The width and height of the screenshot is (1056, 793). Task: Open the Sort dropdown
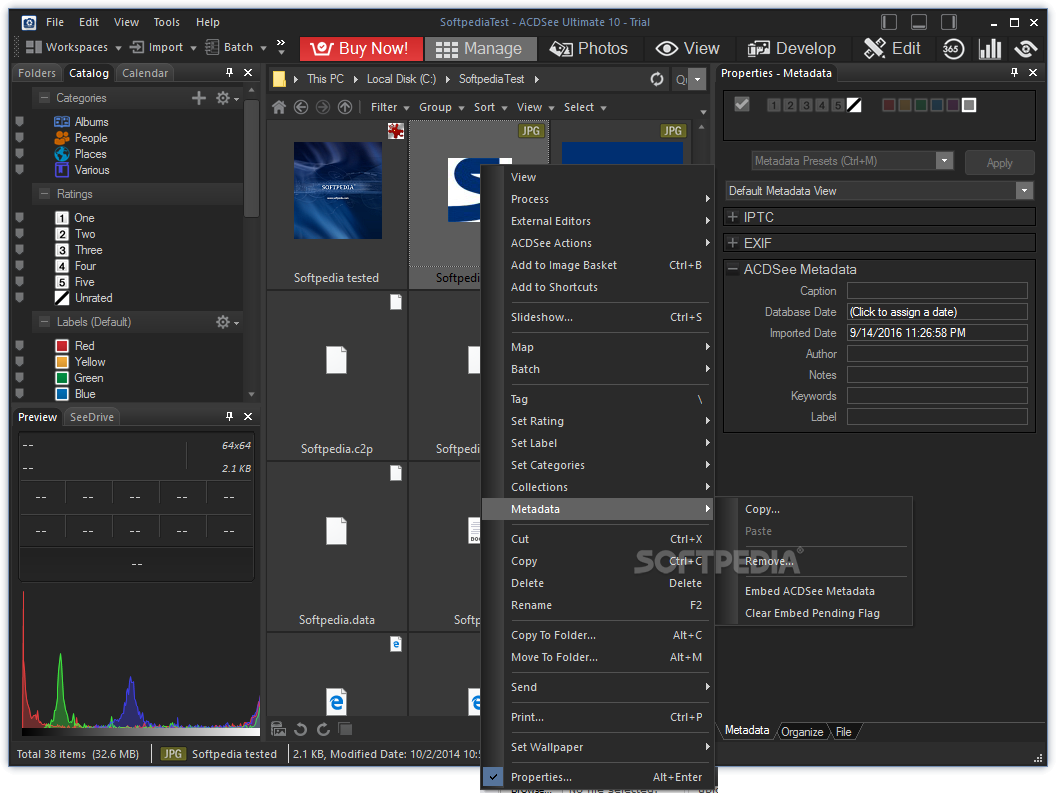pos(490,107)
